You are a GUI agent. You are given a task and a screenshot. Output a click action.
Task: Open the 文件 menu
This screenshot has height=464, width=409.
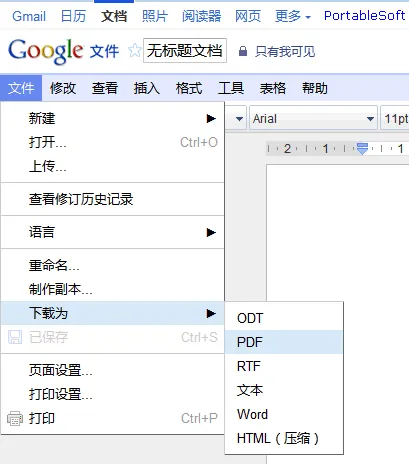click(x=21, y=88)
